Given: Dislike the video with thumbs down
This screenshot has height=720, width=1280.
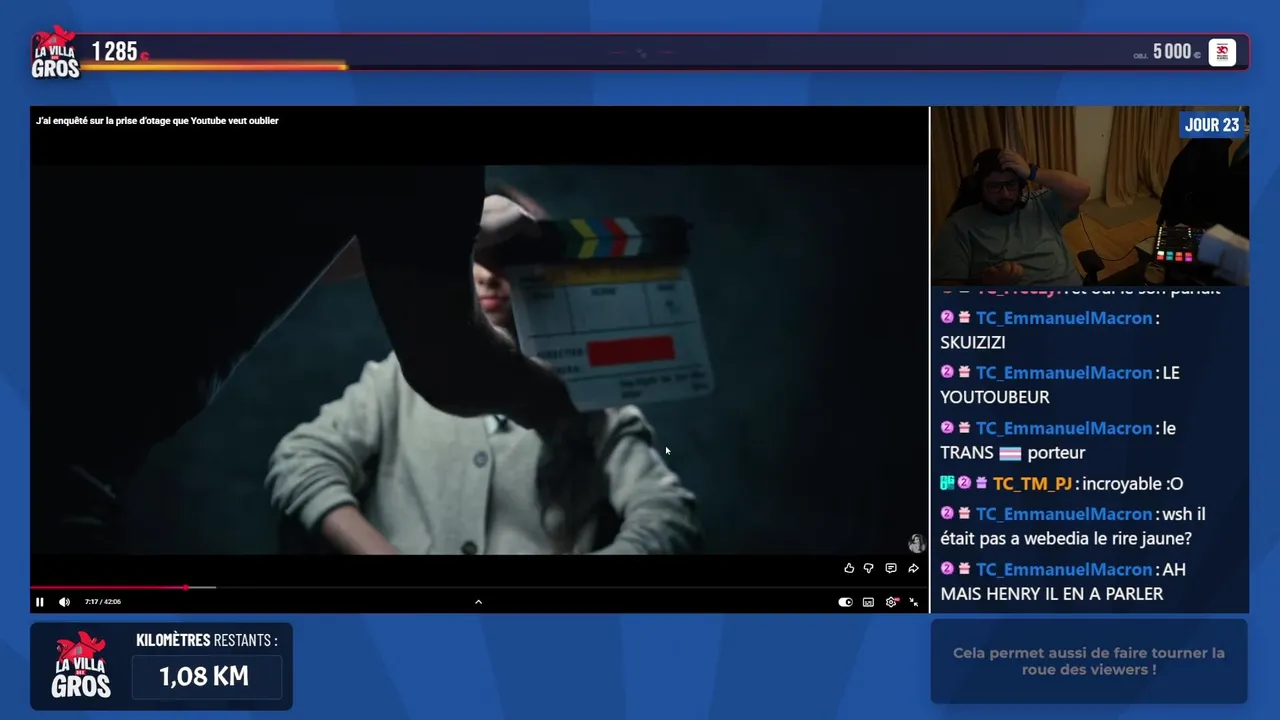Looking at the screenshot, I should click(x=868, y=568).
